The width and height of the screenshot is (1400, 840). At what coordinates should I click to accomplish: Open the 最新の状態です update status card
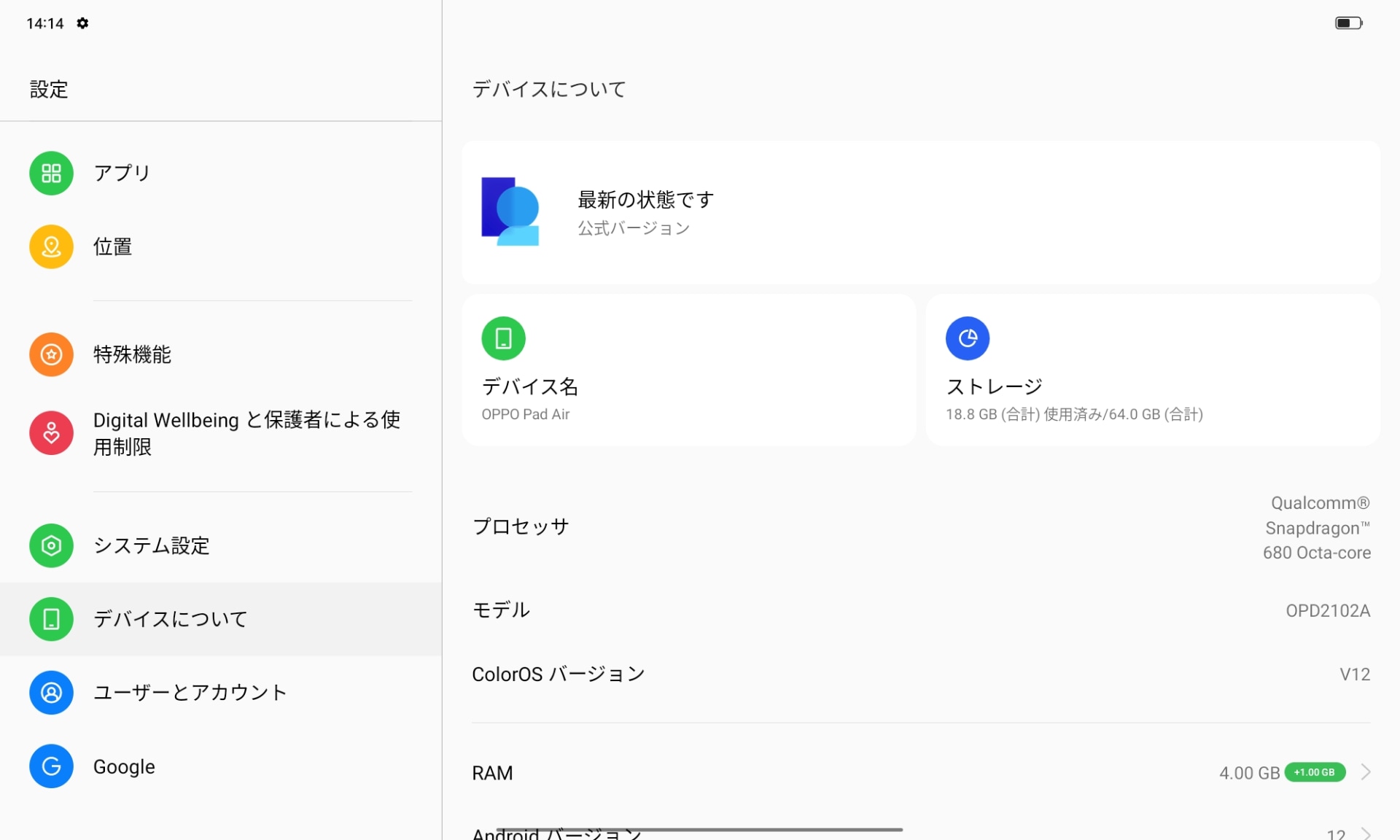(920, 212)
